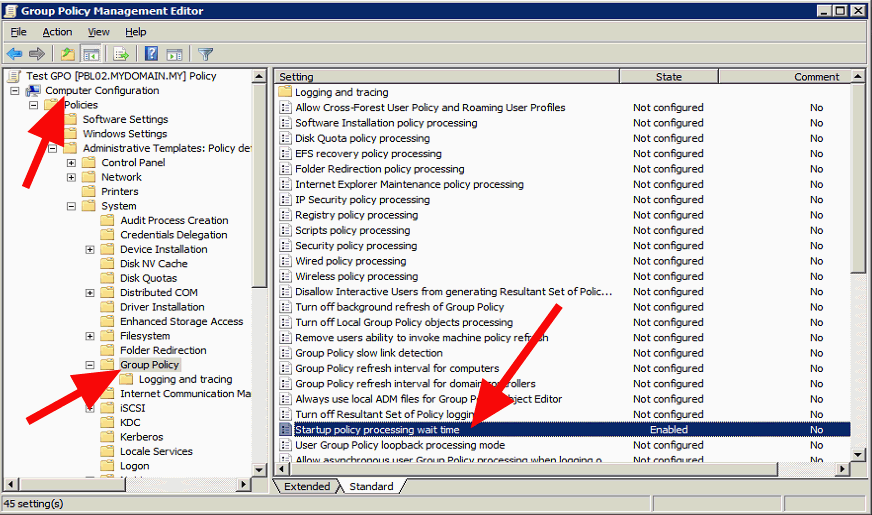Open Help via blue question mark icon
This screenshot has height=515, width=872.
[151, 54]
